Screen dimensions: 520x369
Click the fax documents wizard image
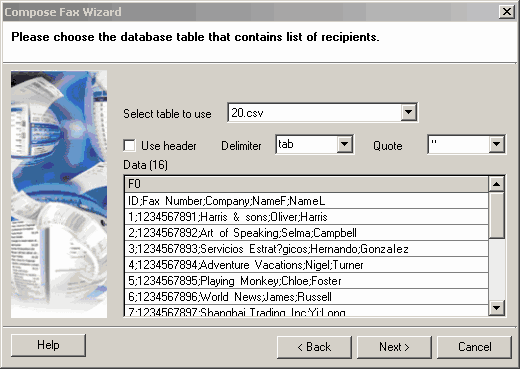(x=59, y=194)
